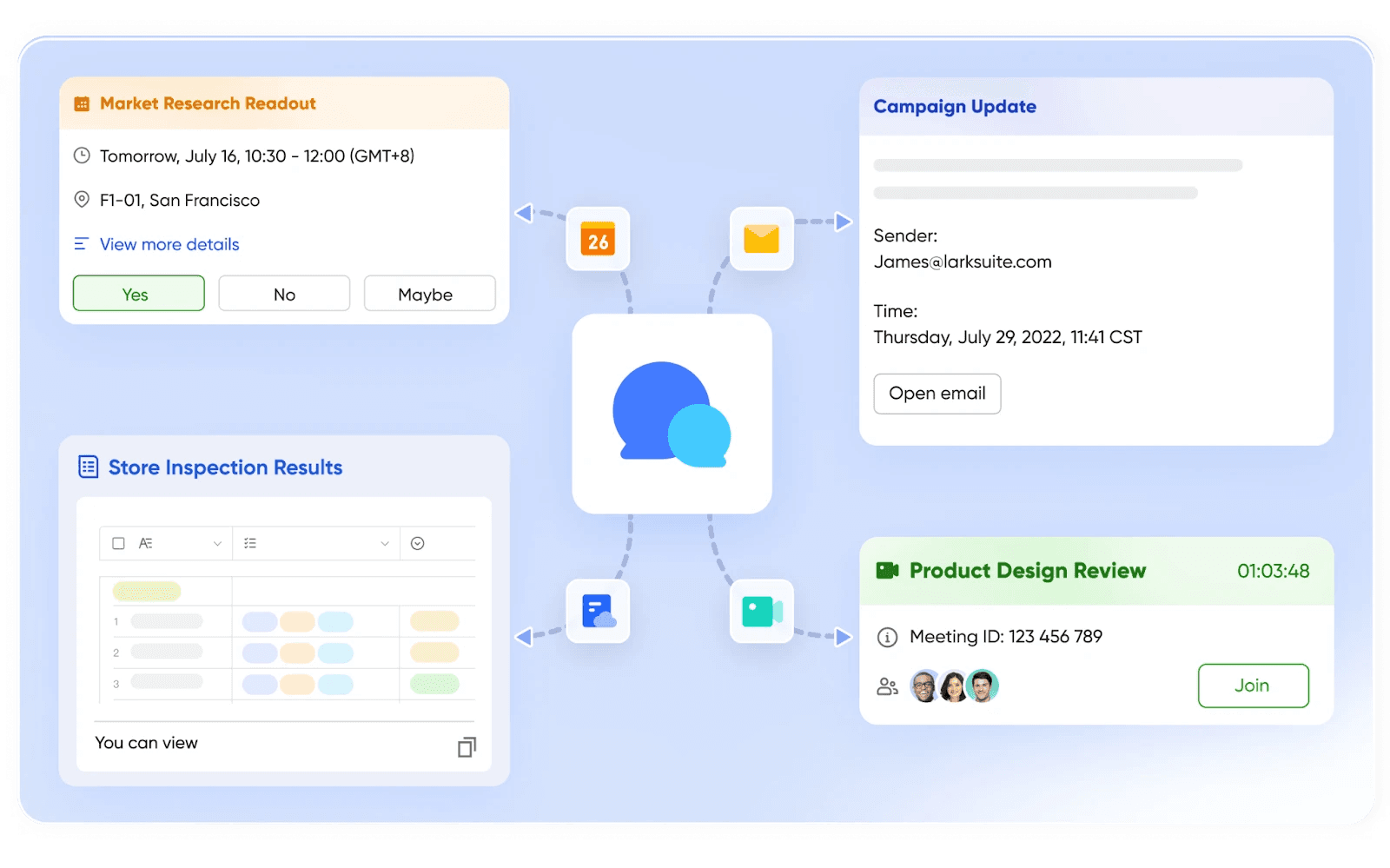Click the F1-01, San Francisco location text
The image size is (1390, 868).
180,200
